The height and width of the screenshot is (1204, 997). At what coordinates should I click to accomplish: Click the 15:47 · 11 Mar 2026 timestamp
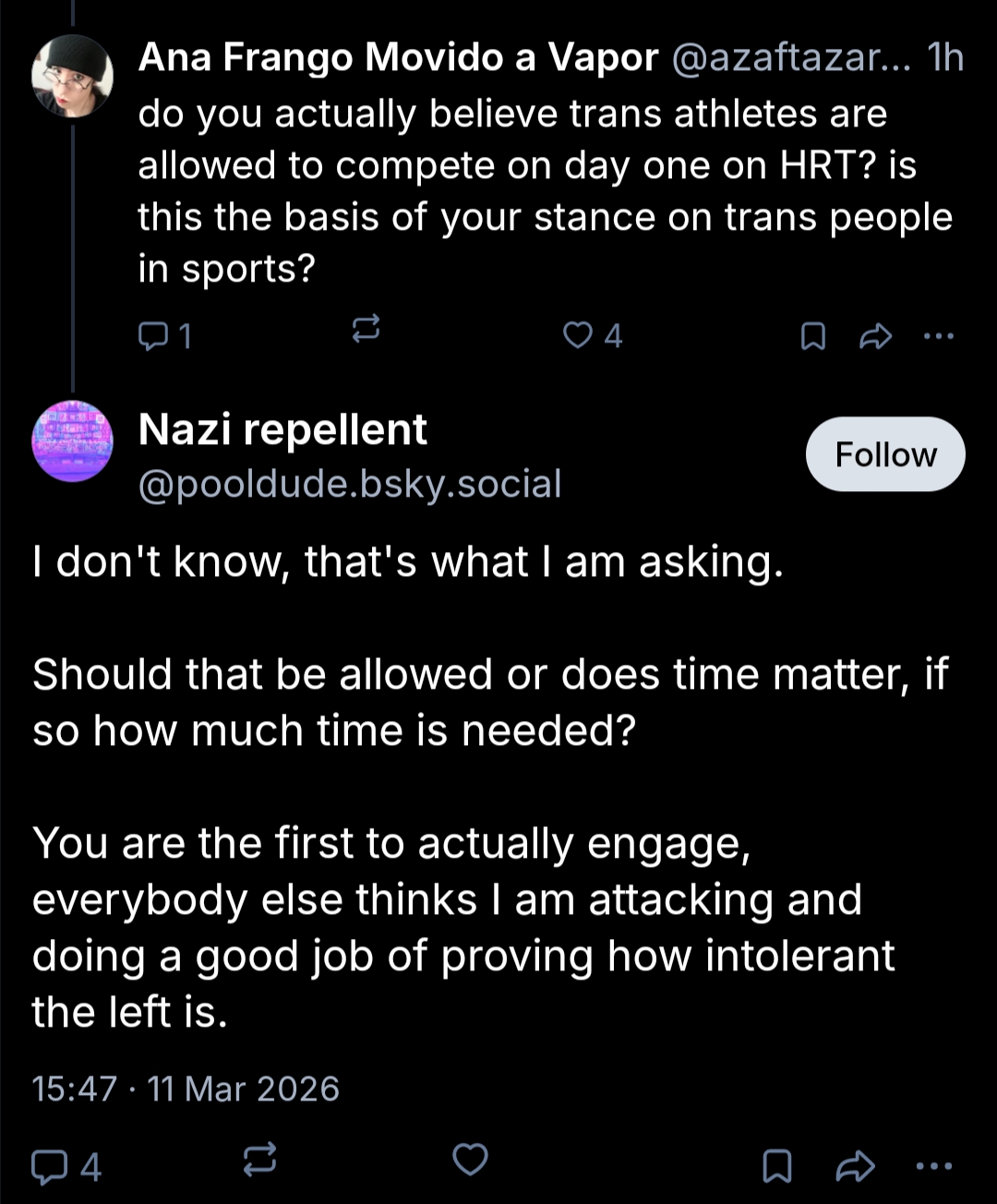coord(186,1089)
